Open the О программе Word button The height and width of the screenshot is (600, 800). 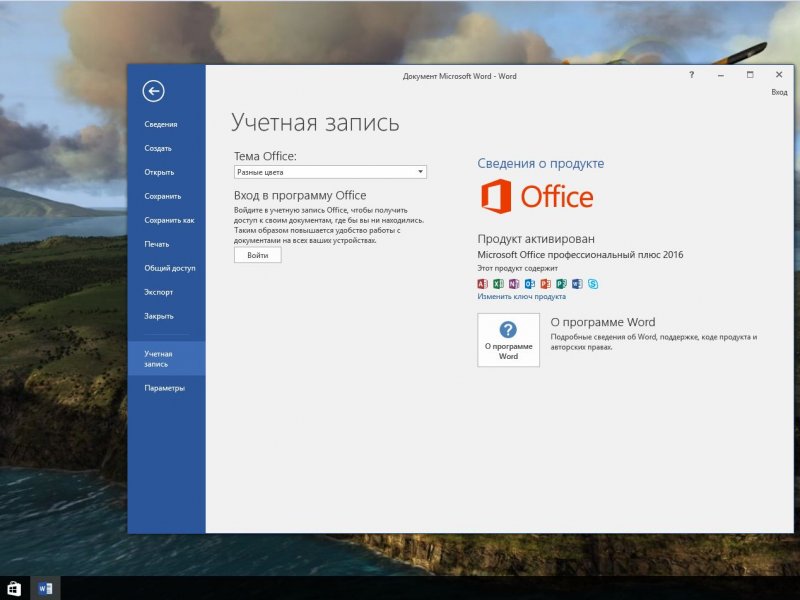click(x=508, y=340)
